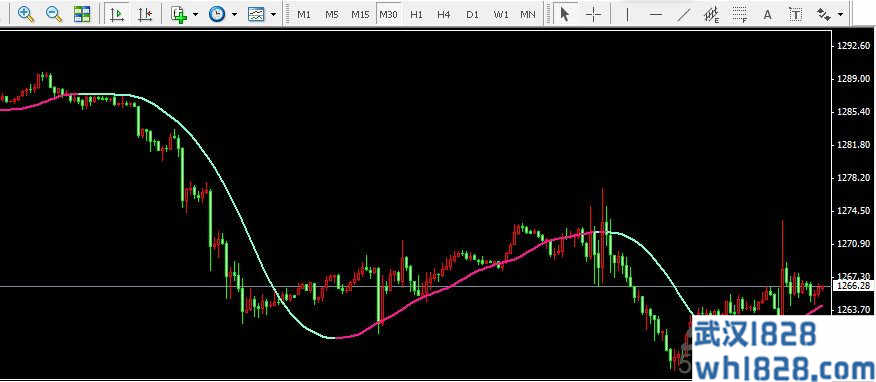This screenshot has width=876, height=382.
Task: Zoom out of the chart
Action: point(54,14)
